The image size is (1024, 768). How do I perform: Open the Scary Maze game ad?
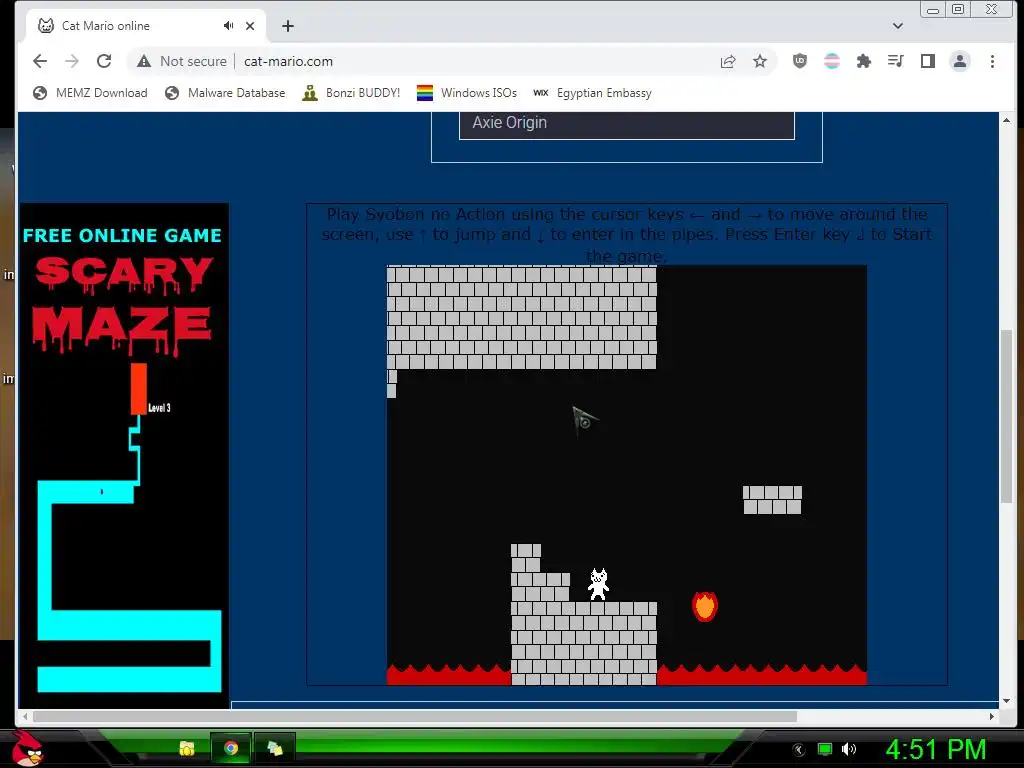[124, 456]
